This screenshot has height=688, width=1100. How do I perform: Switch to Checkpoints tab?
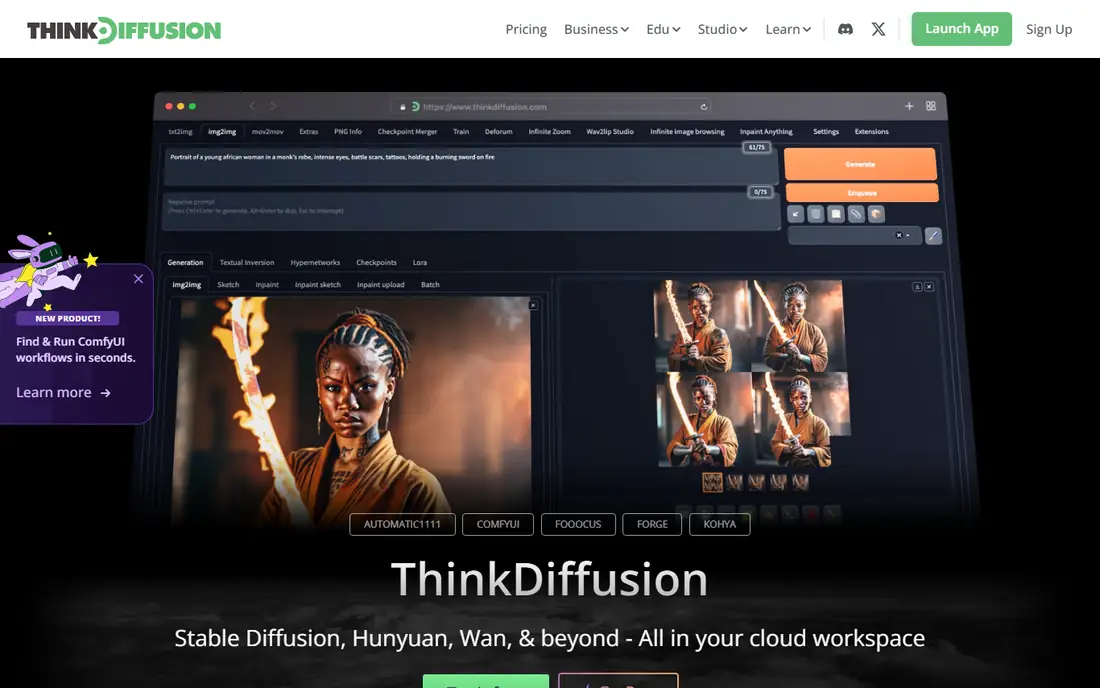coord(376,262)
